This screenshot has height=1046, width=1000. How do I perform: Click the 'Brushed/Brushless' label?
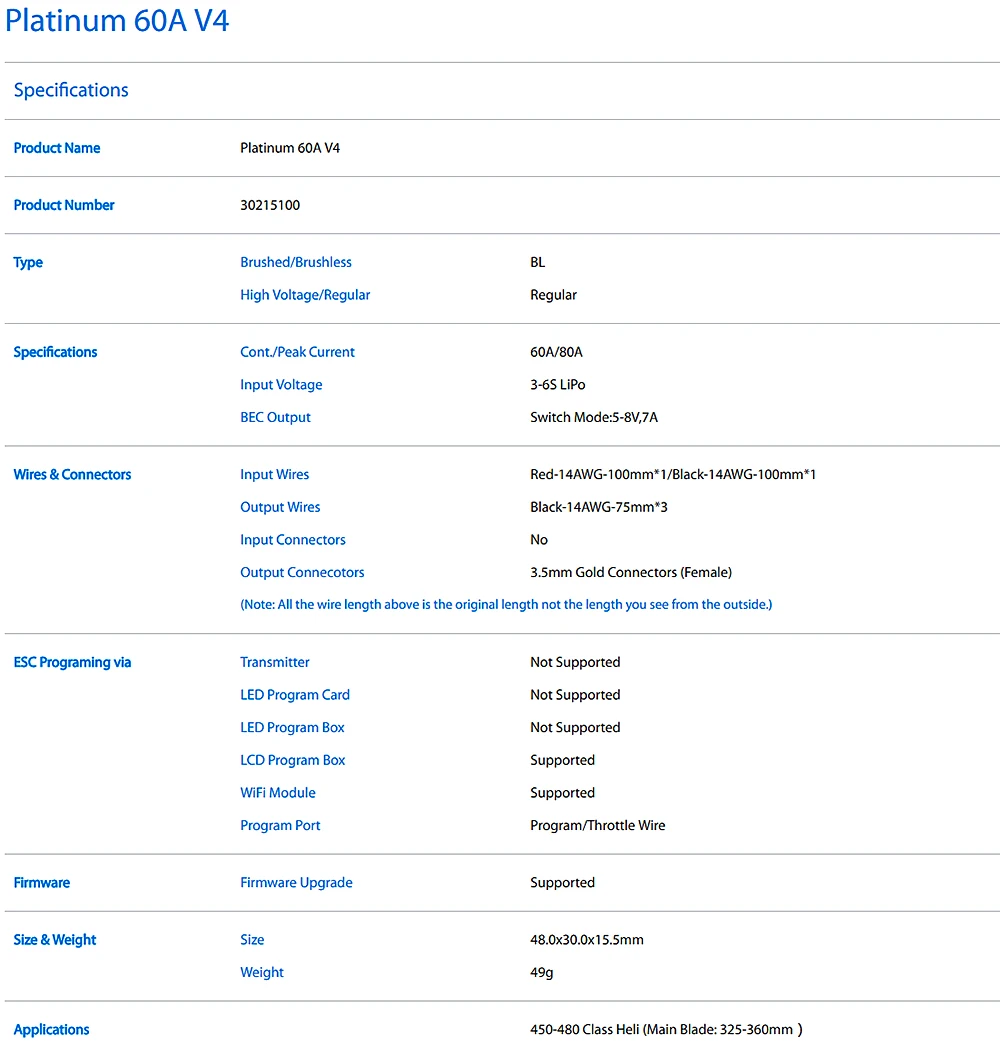click(296, 262)
